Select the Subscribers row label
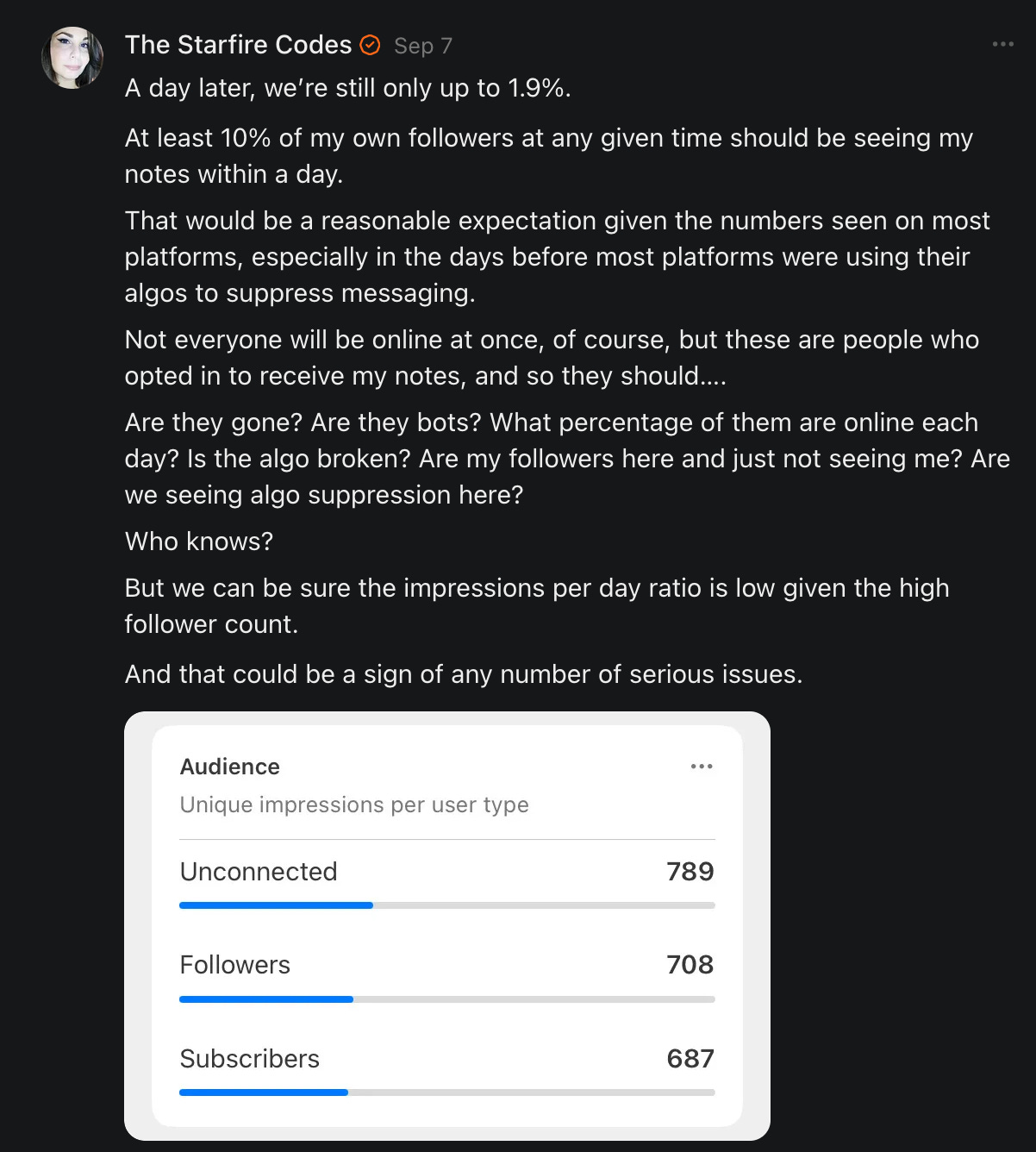This screenshot has width=1036, height=1152. [x=250, y=1059]
